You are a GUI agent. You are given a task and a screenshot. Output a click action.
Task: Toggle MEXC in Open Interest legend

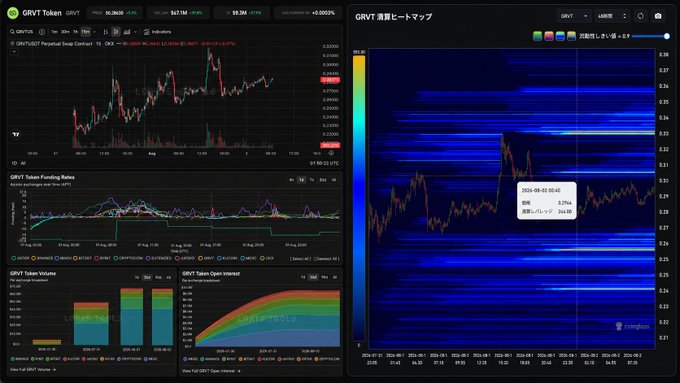190,359
